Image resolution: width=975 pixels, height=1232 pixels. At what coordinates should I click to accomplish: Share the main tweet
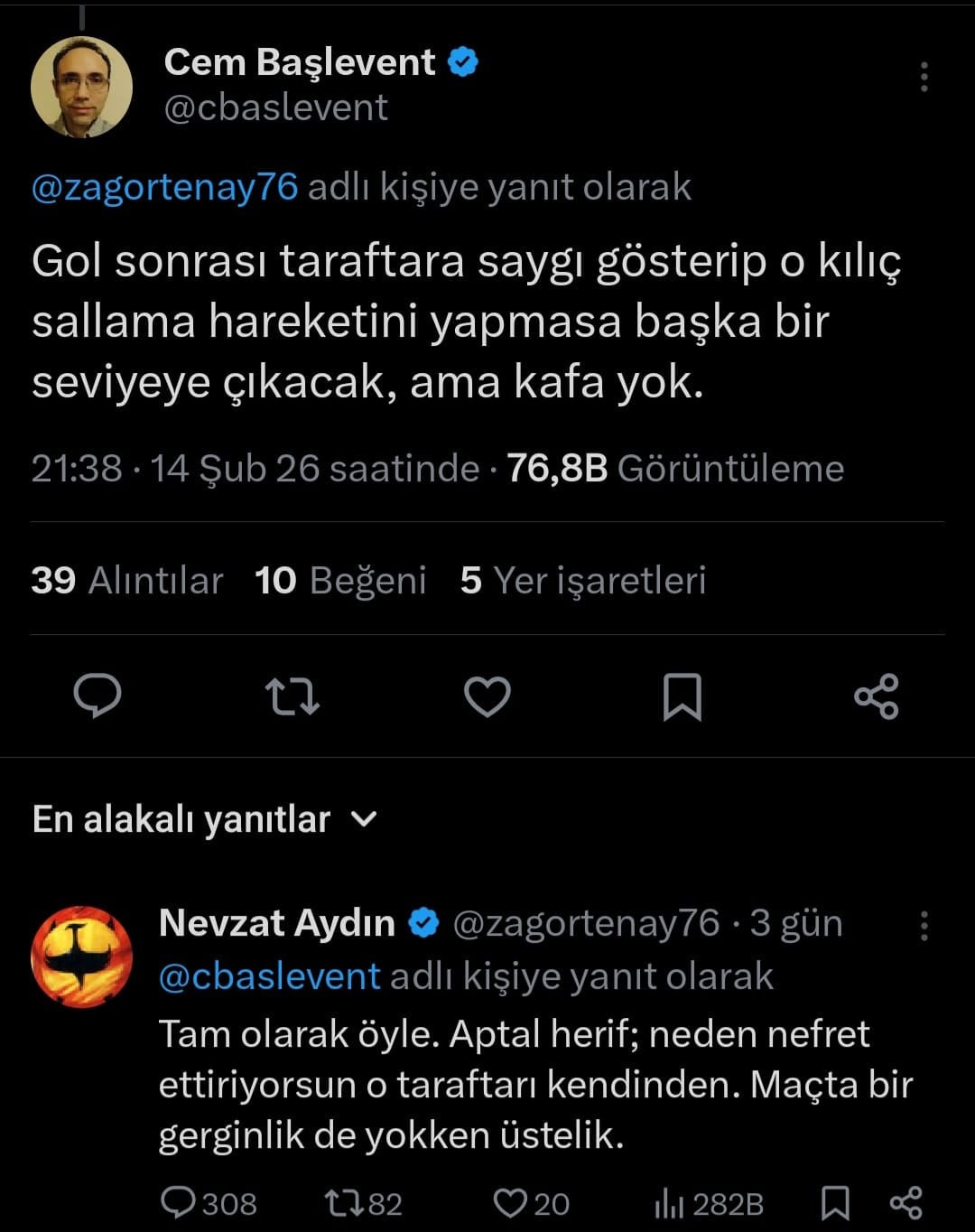click(x=876, y=696)
